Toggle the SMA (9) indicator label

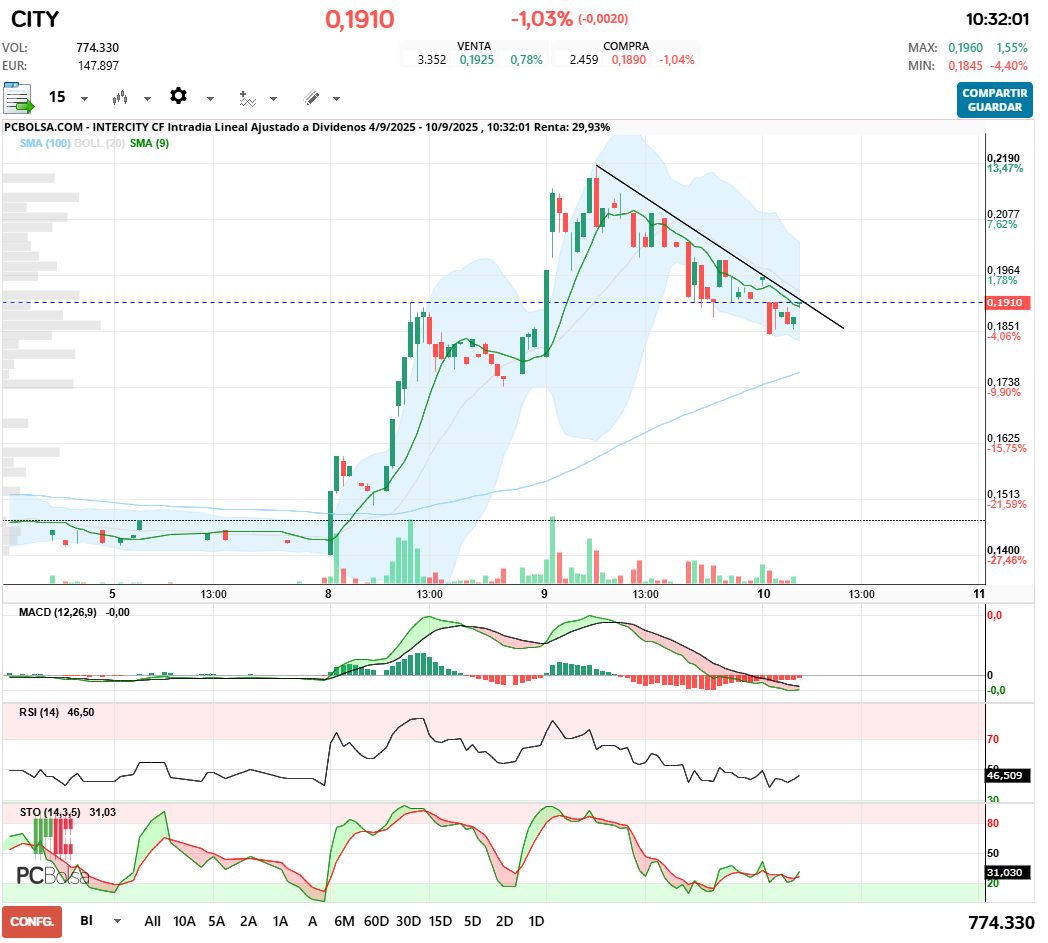(x=150, y=143)
